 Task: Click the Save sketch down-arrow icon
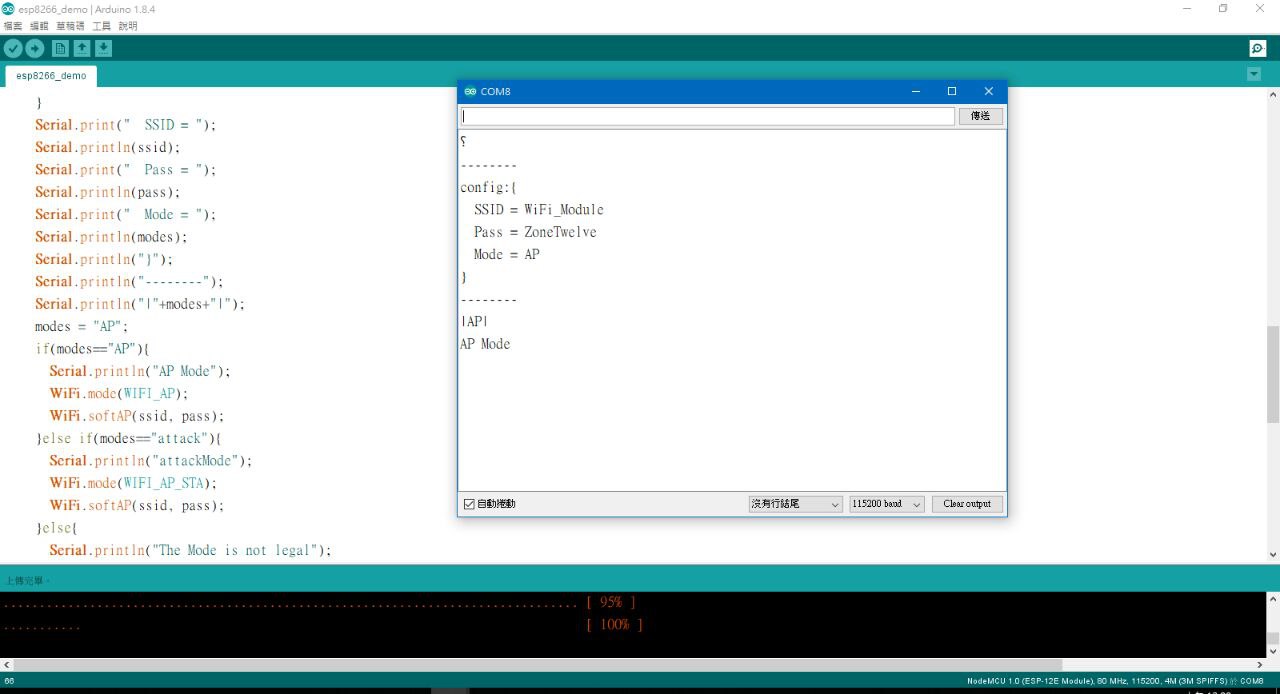point(104,48)
